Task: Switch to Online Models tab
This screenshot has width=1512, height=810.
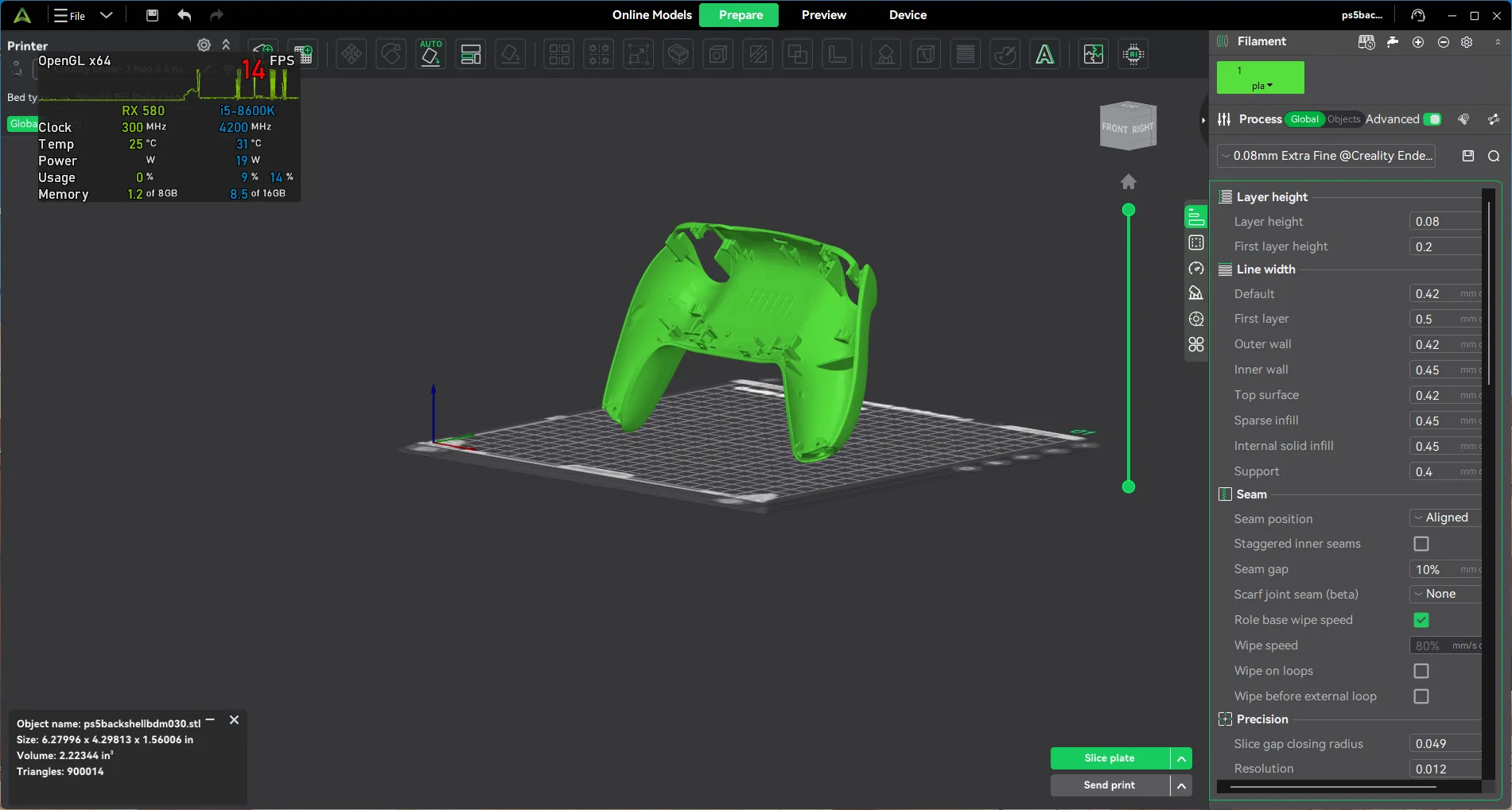Action: coord(652,15)
